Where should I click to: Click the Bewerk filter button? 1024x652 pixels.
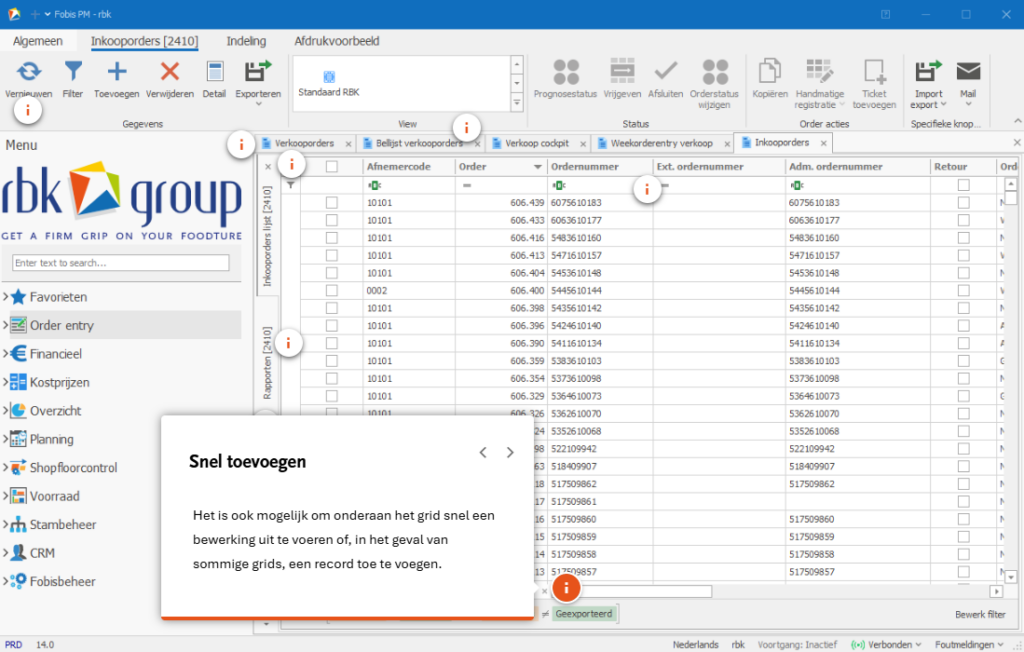pyautogui.click(x=980, y=614)
